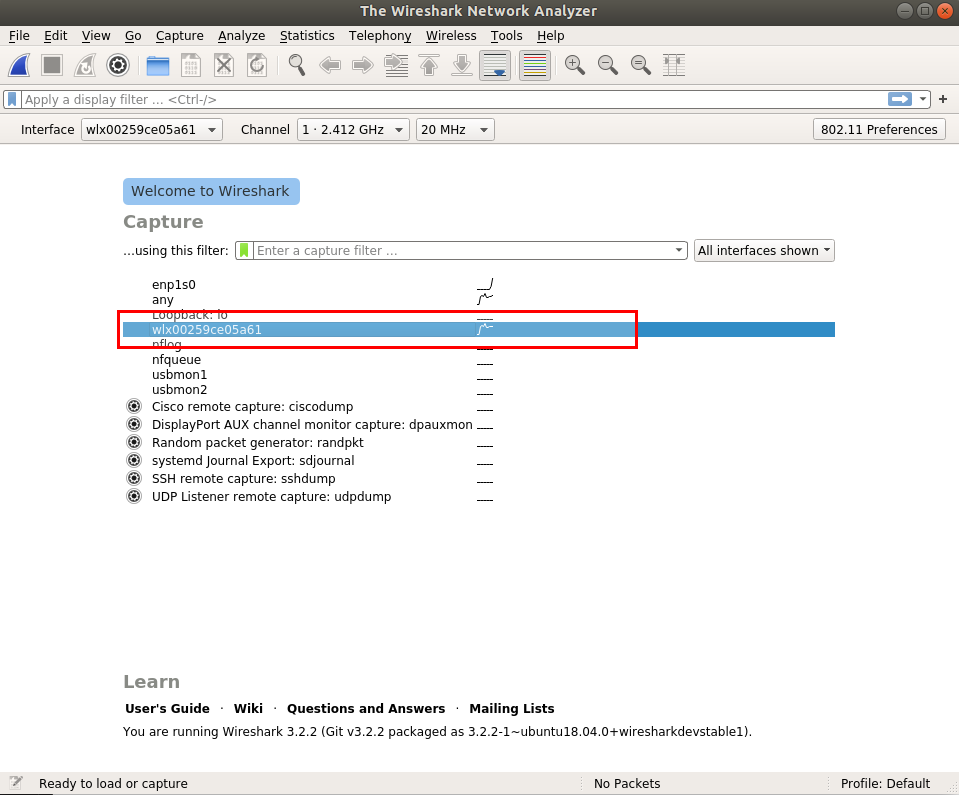Open channel width dropdown 20 MHz
959x795 pixels.
point(455,130)
